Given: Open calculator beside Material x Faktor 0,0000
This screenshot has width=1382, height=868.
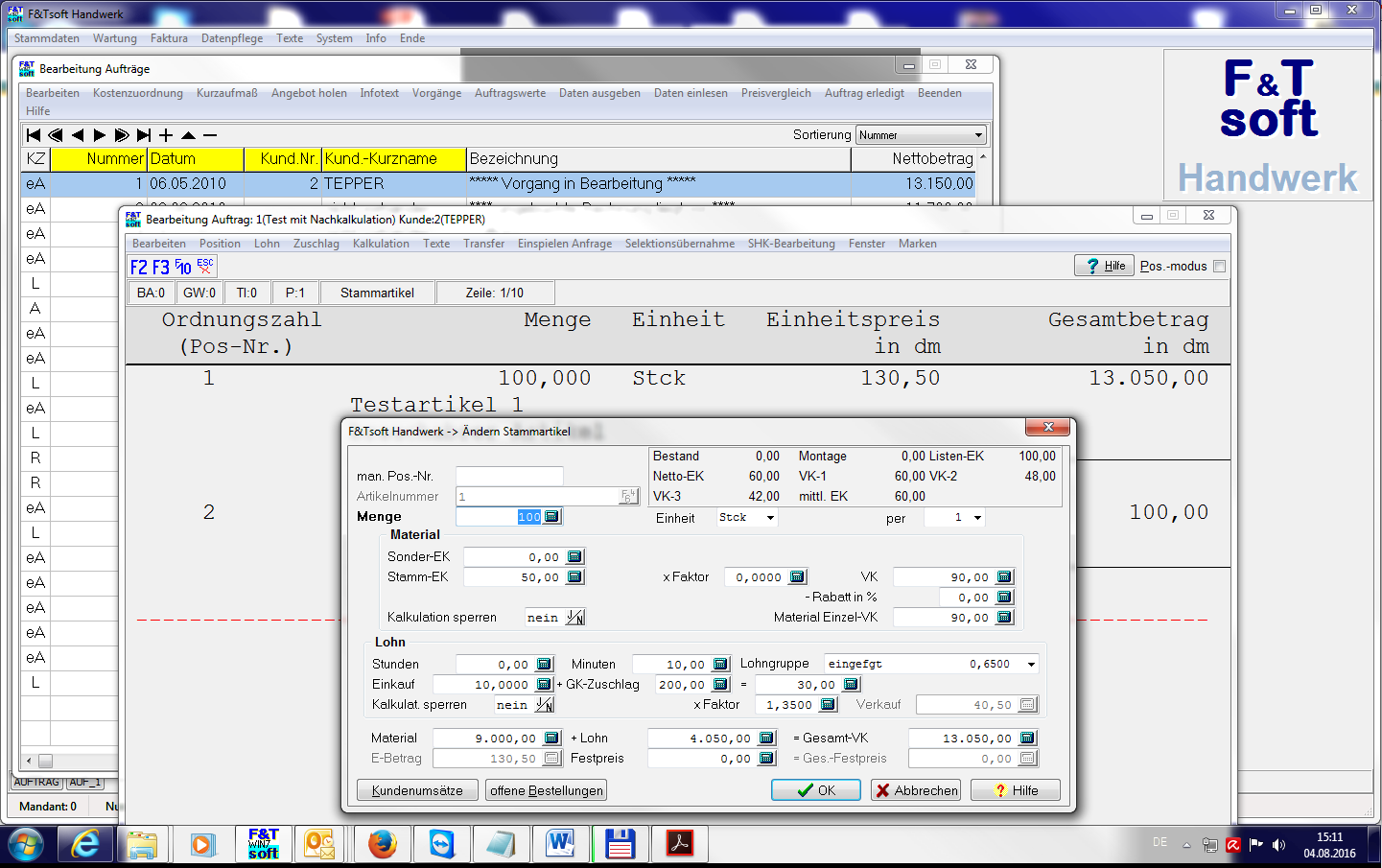Looking at the screenshot, I should click(797, 577).
